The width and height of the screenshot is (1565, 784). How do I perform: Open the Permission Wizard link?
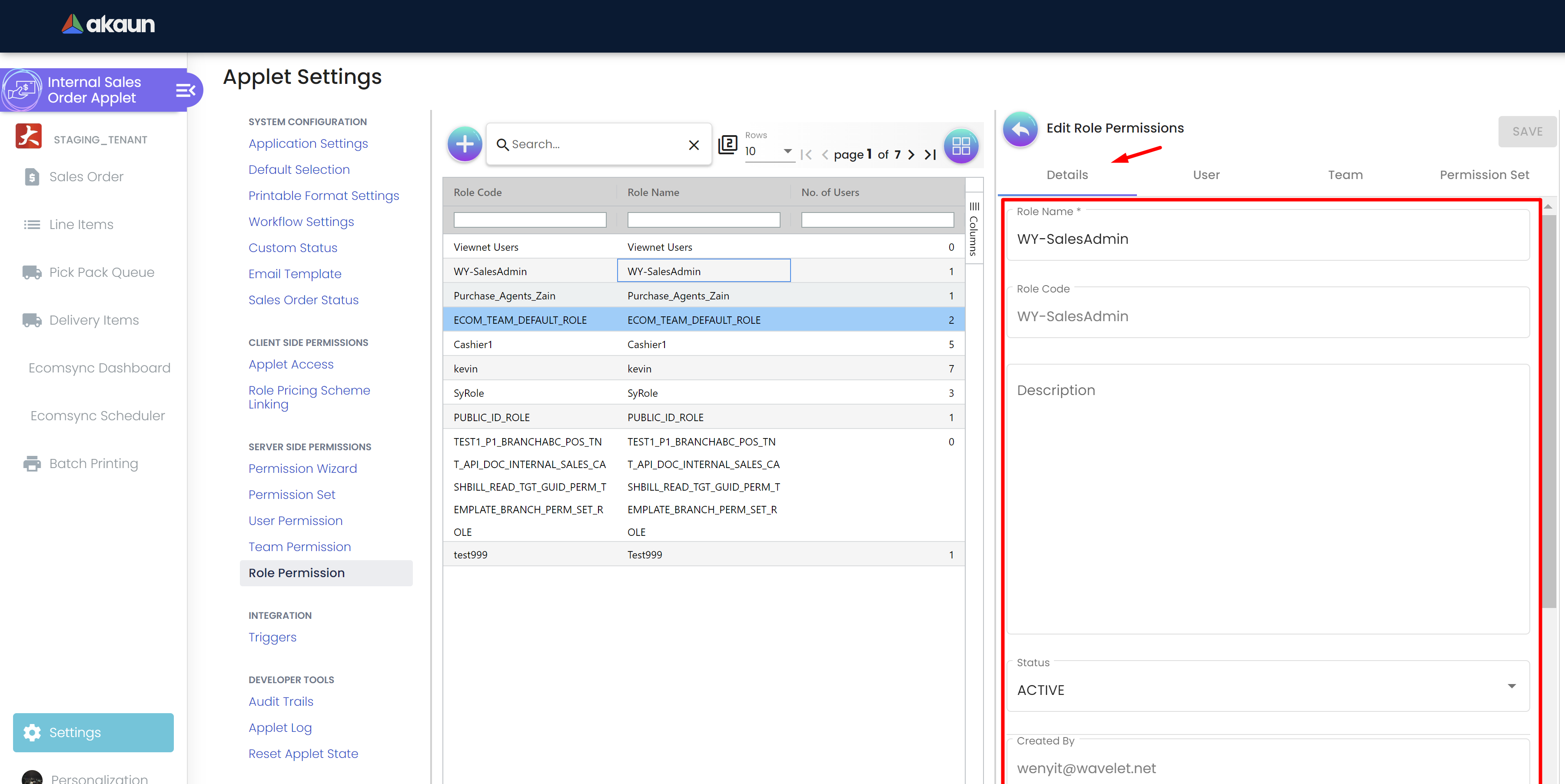point(302,468)
